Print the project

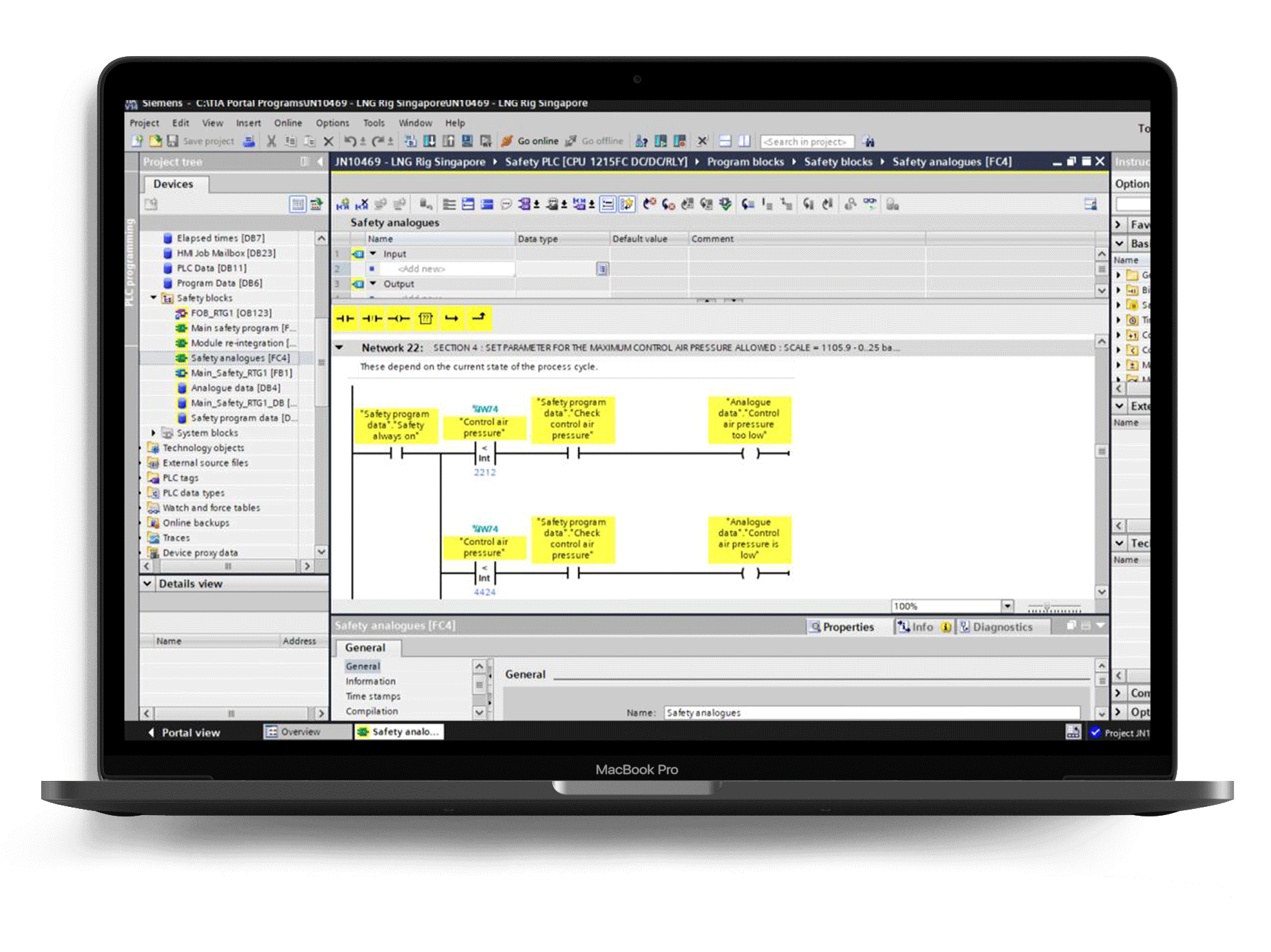(x=249, y=141)
